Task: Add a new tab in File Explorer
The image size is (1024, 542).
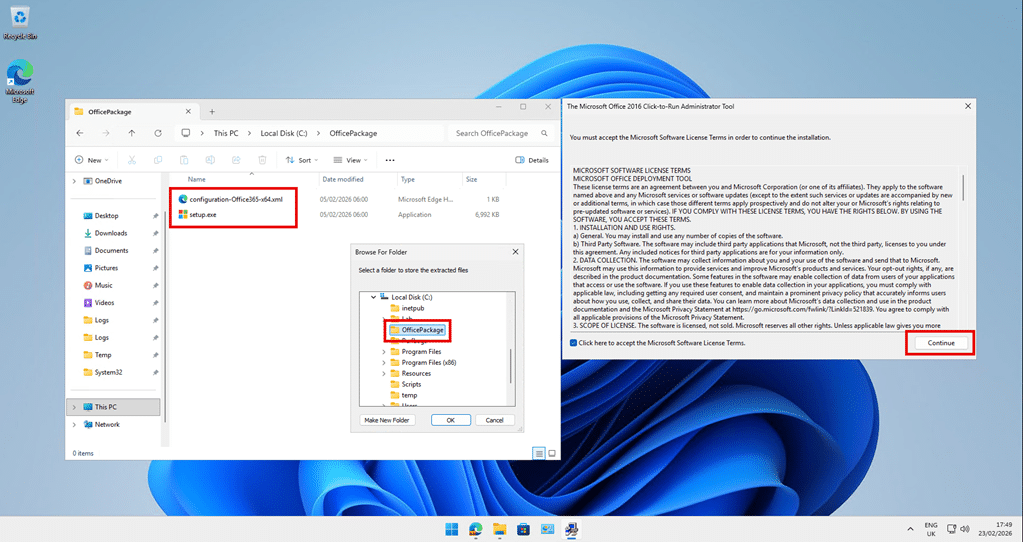Action: [212, 111]
